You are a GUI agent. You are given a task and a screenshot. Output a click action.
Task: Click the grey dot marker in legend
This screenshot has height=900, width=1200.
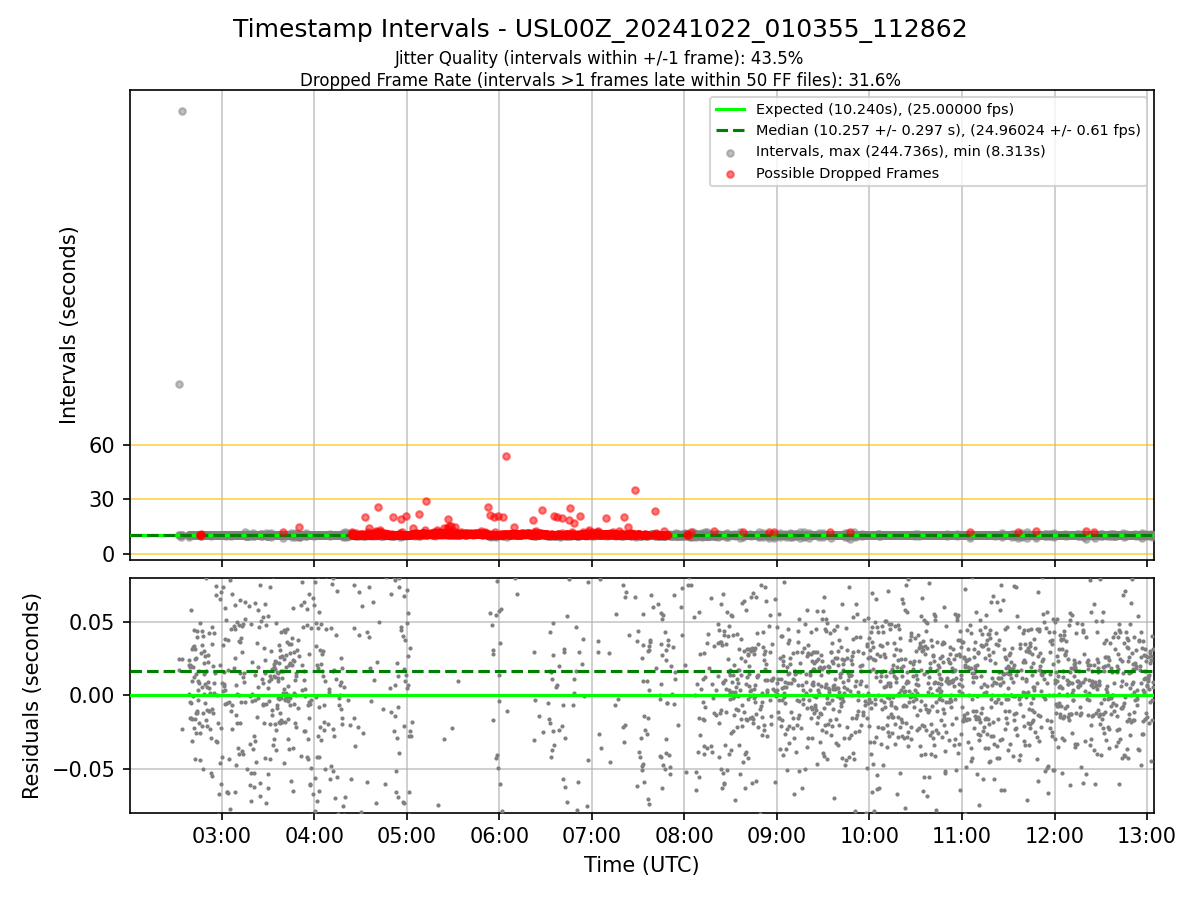coord(730,152)
